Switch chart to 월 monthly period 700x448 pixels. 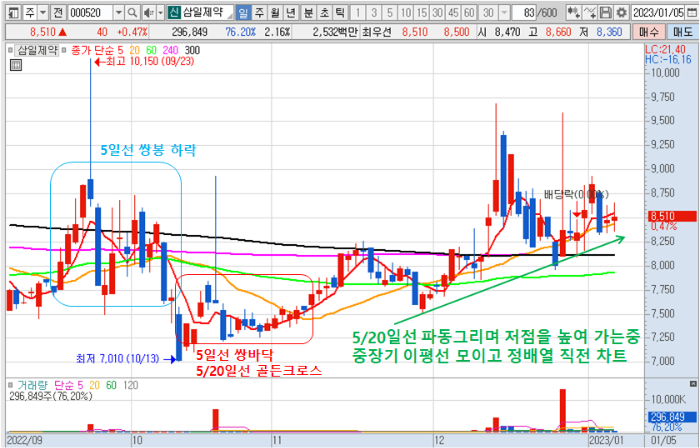tap(275, 12)
